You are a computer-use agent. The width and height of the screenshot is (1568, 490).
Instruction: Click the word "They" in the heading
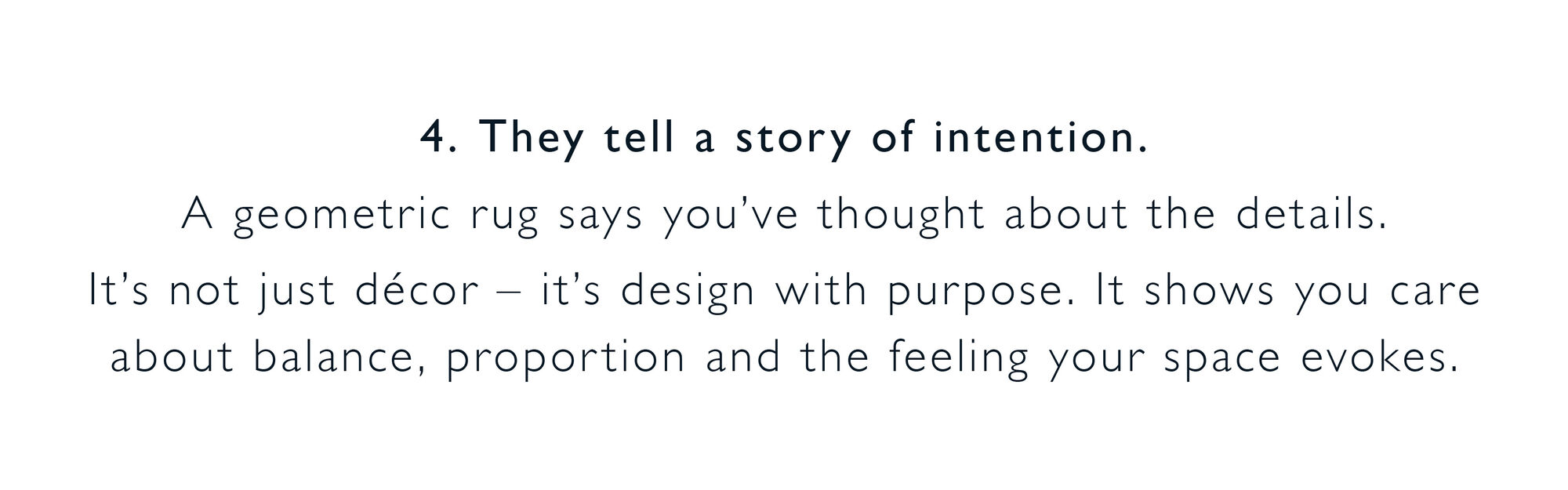tap(532, 139)
